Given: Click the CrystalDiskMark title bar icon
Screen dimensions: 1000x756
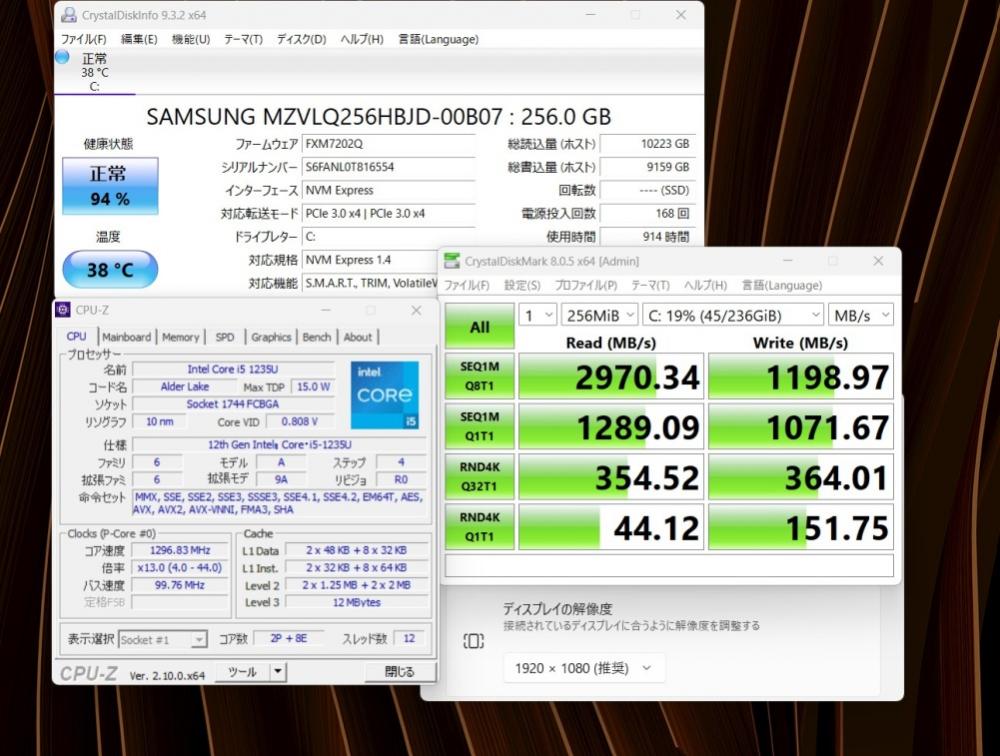Looking at the screenshot, I should point(452,261).
